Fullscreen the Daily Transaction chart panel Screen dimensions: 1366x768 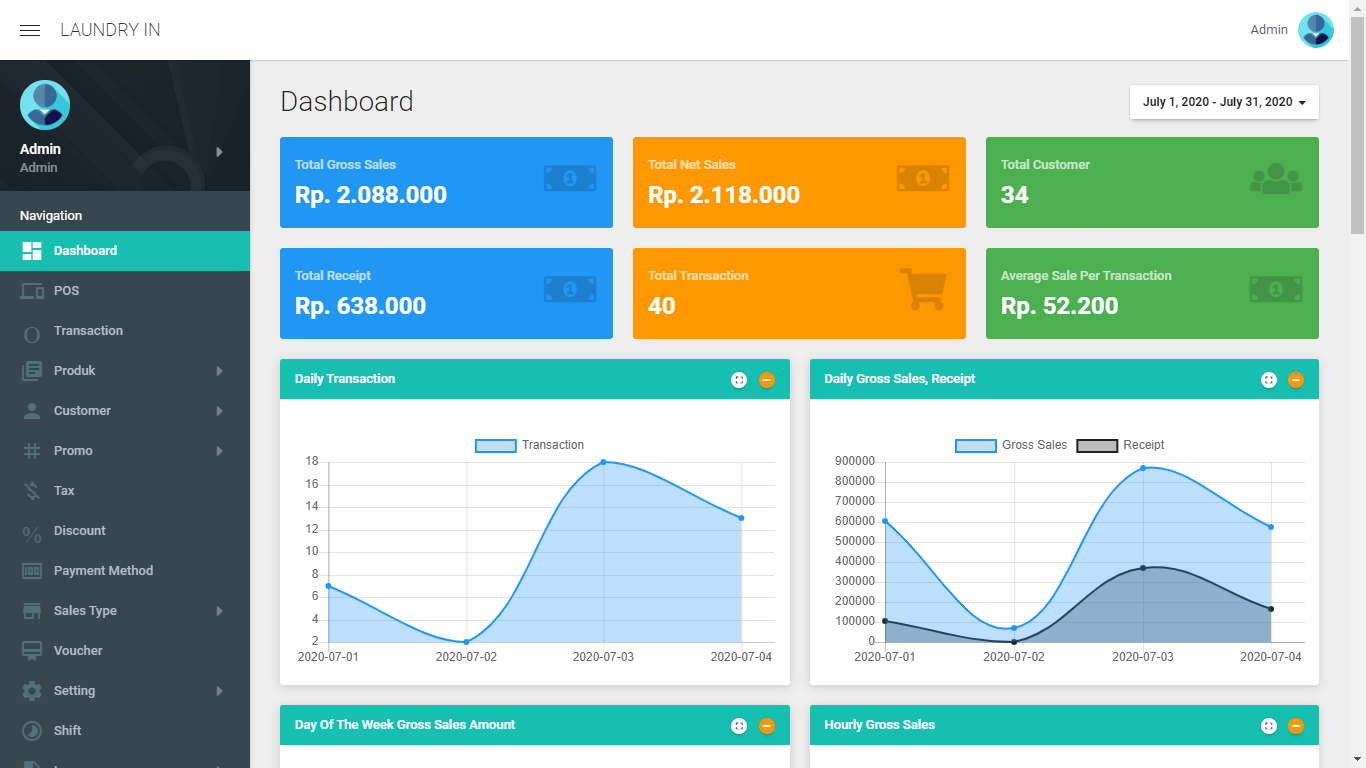[x=739, y=380]
